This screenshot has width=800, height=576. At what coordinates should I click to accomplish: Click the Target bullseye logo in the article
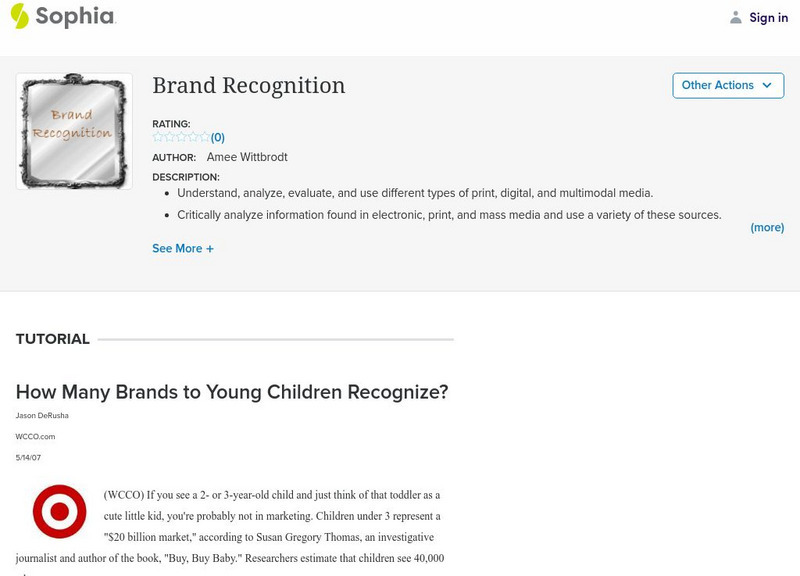pyautogui.click(x=59, y=512)
